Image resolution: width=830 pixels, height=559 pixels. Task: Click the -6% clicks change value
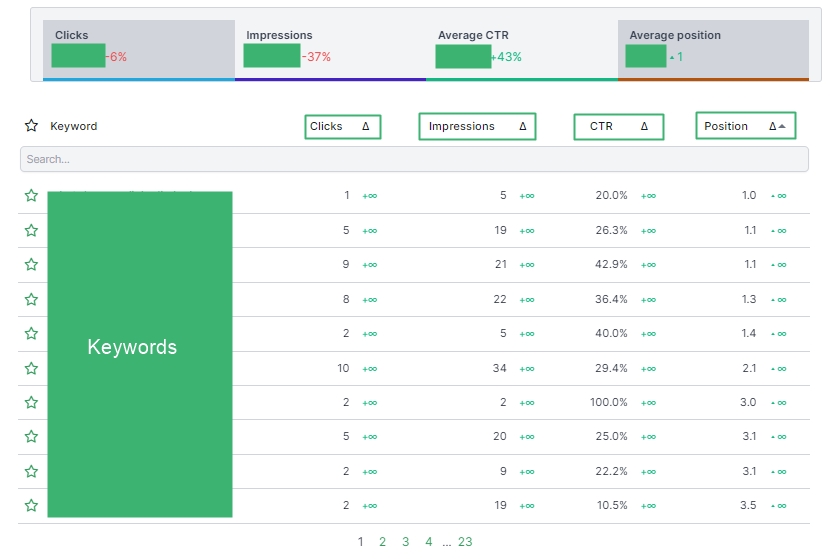116,57
